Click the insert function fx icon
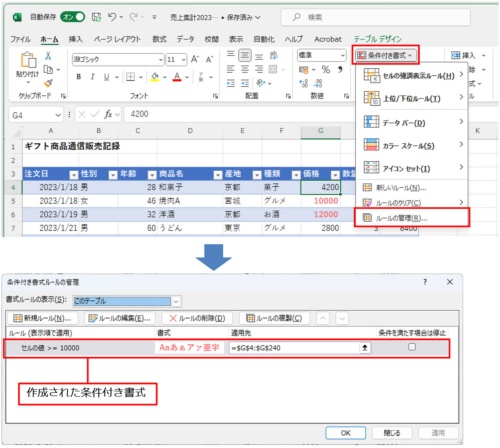The image size is (500, 448). tap(108, 115)
